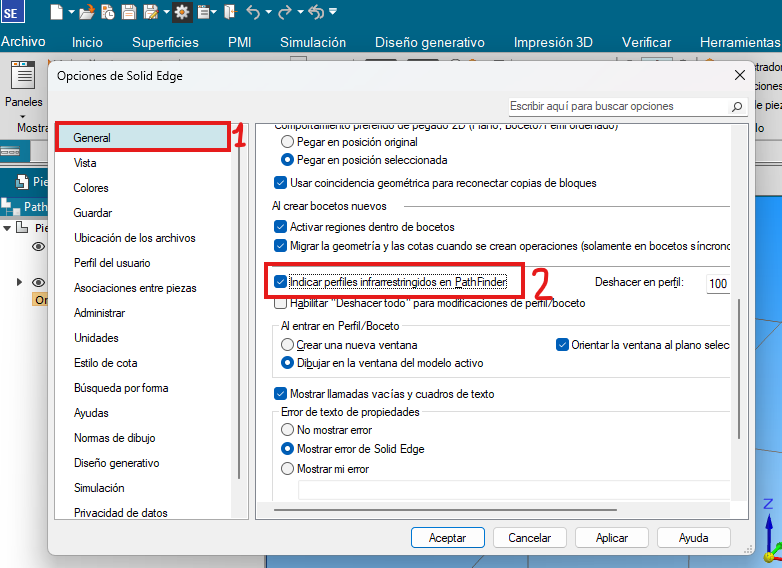Screen dimensions: 782x568
Task: Open the dropdown arrow next to New document
Action: [x=71, y=13]
